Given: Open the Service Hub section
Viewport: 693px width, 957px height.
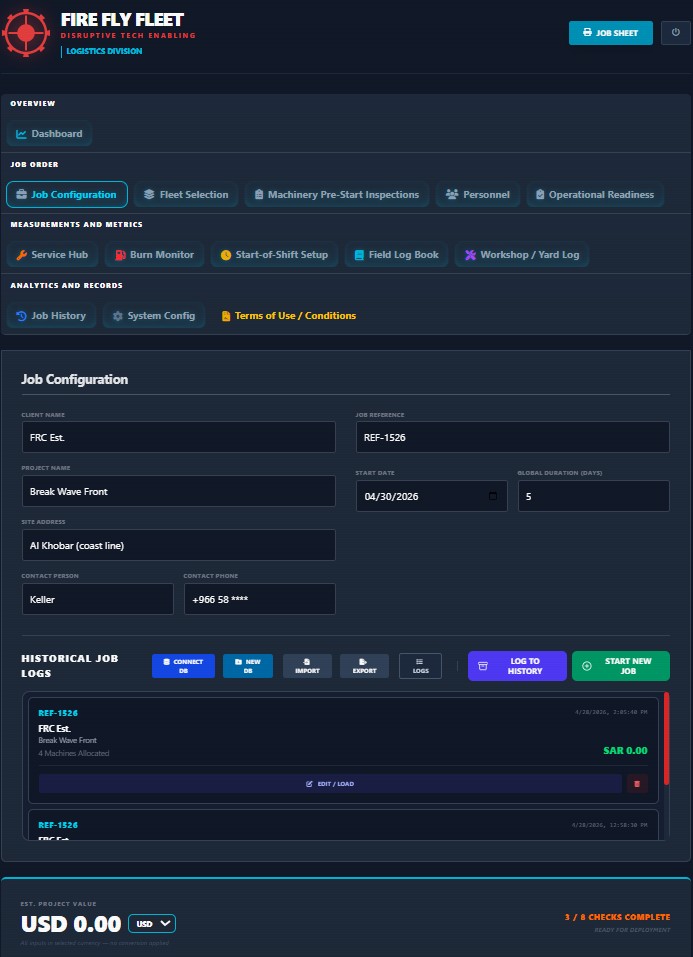Looking at the screenshot, I should (53, 255).
